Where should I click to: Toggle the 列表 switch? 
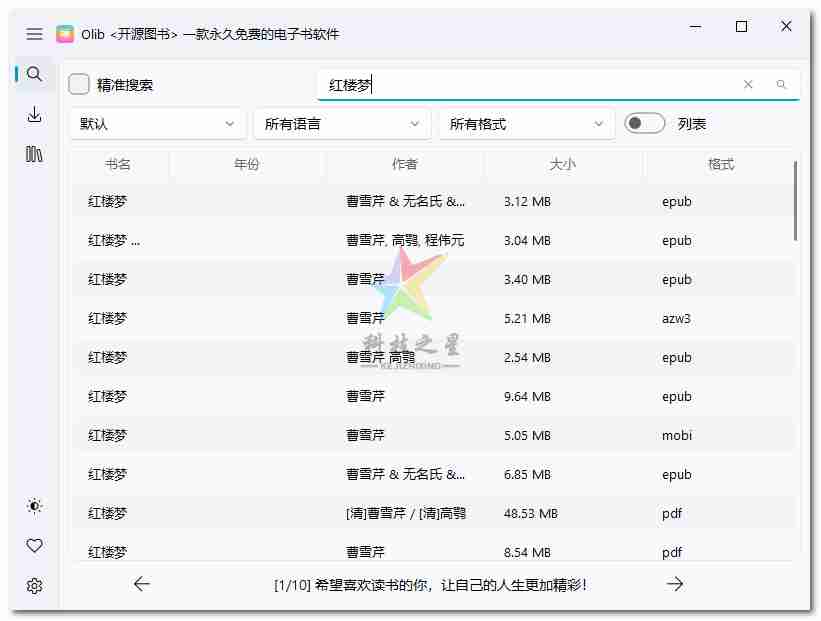click(645, 124)
